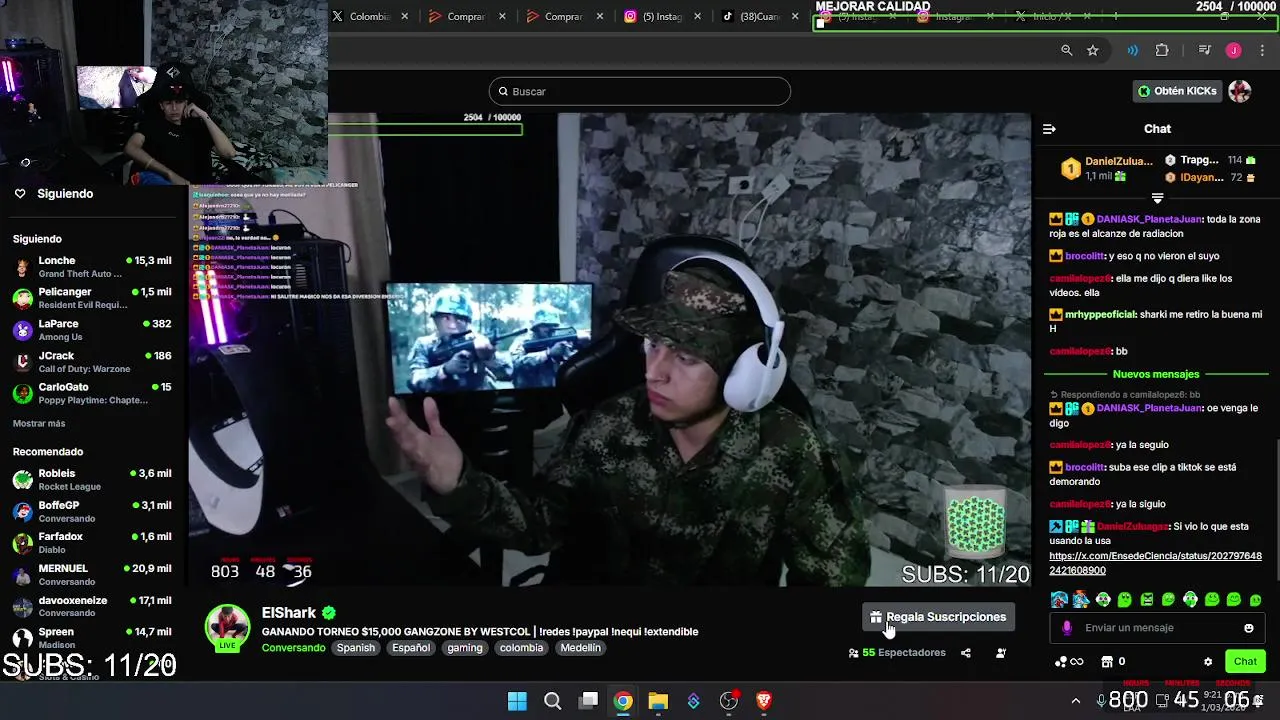Click the x.com EnsedeCiencia link in chat

1155,563
